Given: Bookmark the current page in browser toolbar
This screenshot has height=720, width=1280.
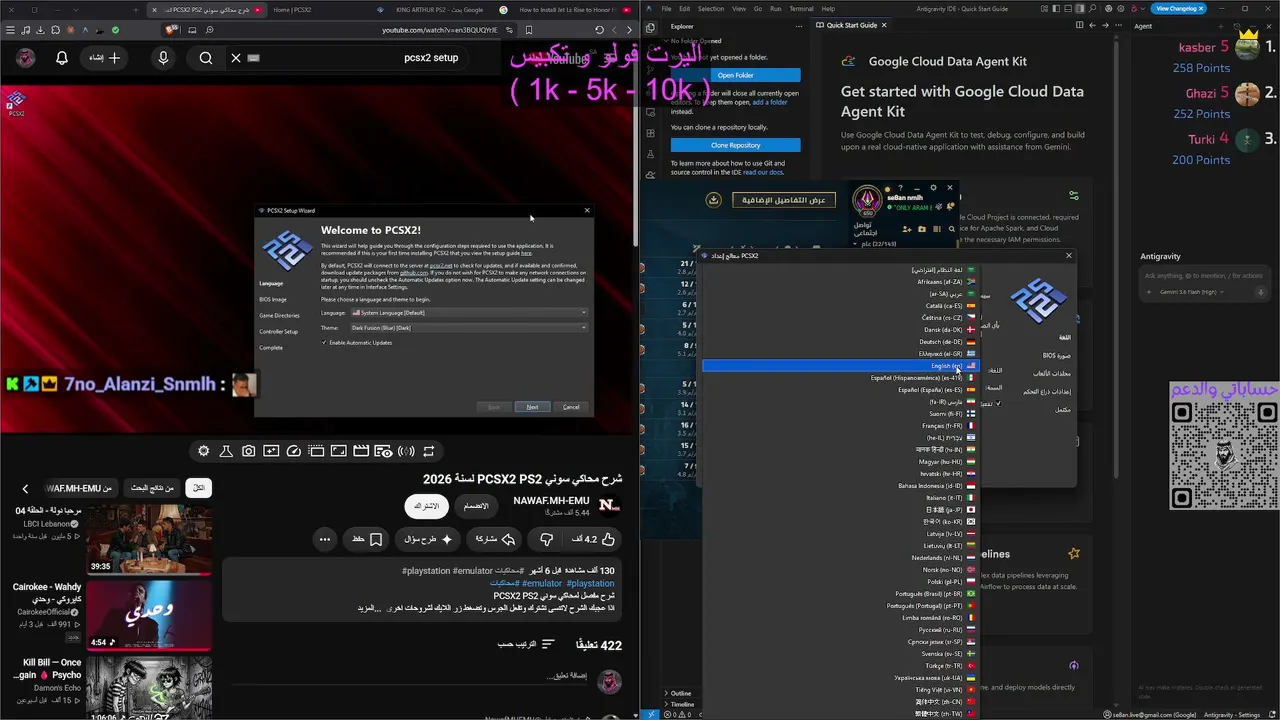Looking at the screenshot, I should tap(528, 30).
